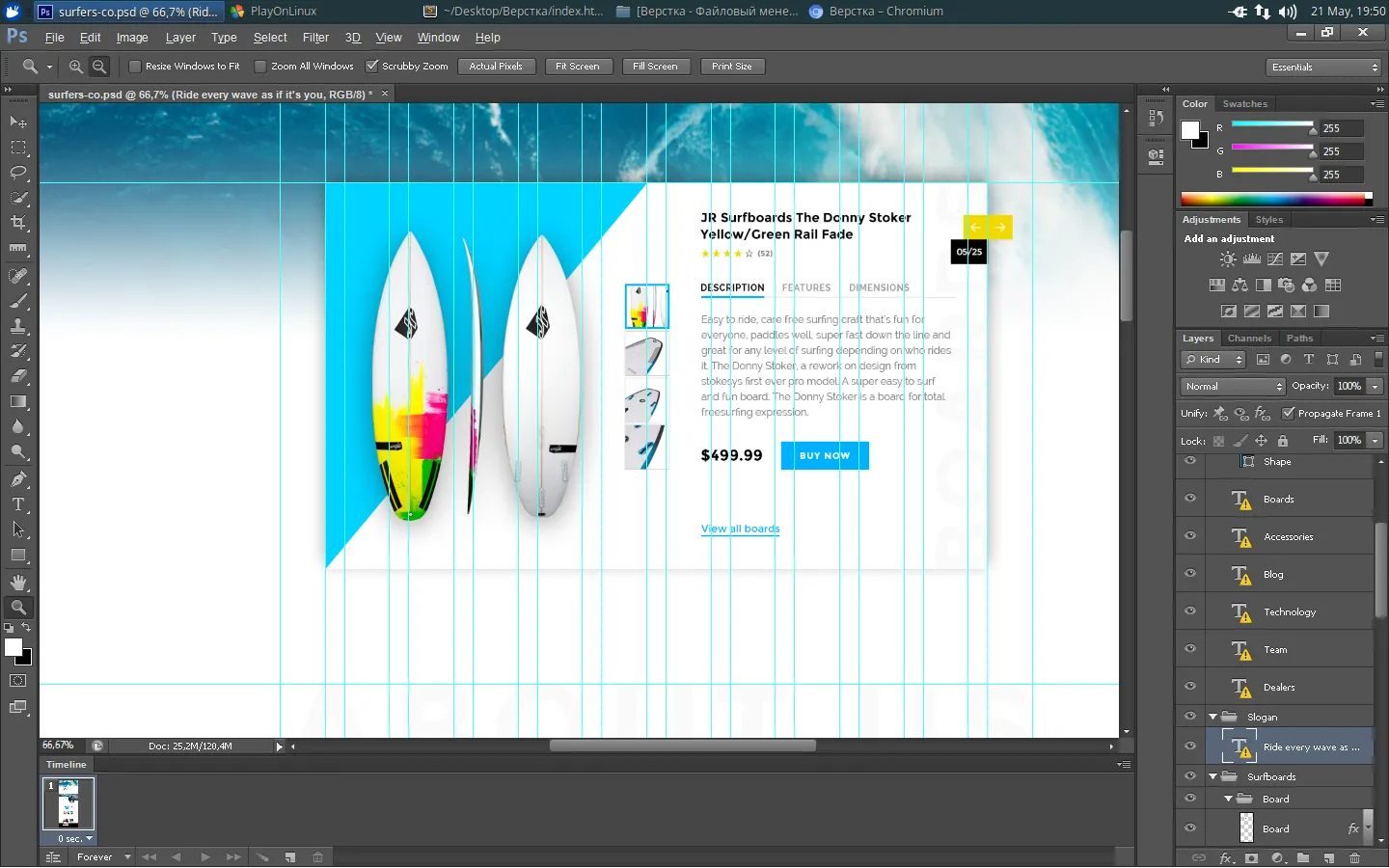This screenshot has width=1389, height=868.
Task: Select the Move tool
Action: point(18,122)
